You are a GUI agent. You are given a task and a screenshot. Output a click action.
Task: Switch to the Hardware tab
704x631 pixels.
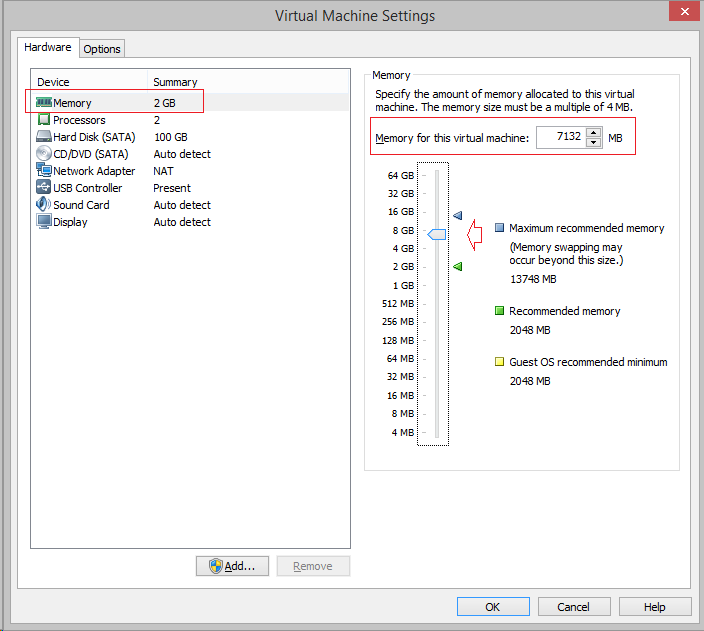(48, 47)
